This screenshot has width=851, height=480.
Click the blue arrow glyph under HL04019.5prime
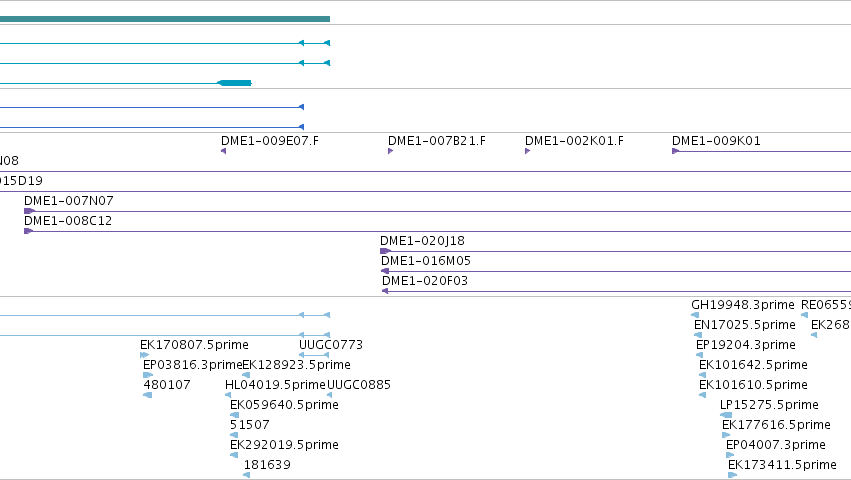(x=228, y=395)
